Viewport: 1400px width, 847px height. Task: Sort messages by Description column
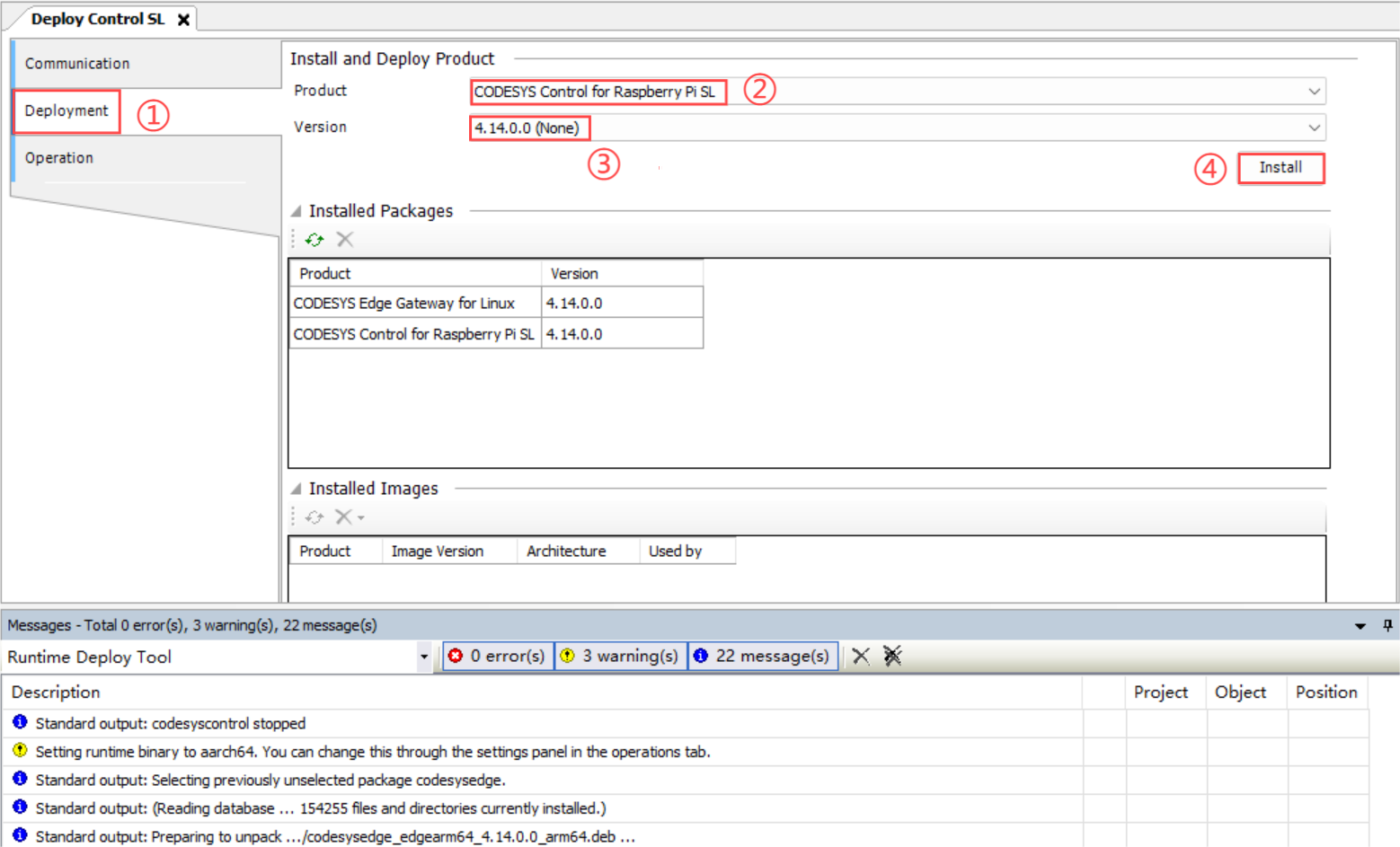pos(543,693)
